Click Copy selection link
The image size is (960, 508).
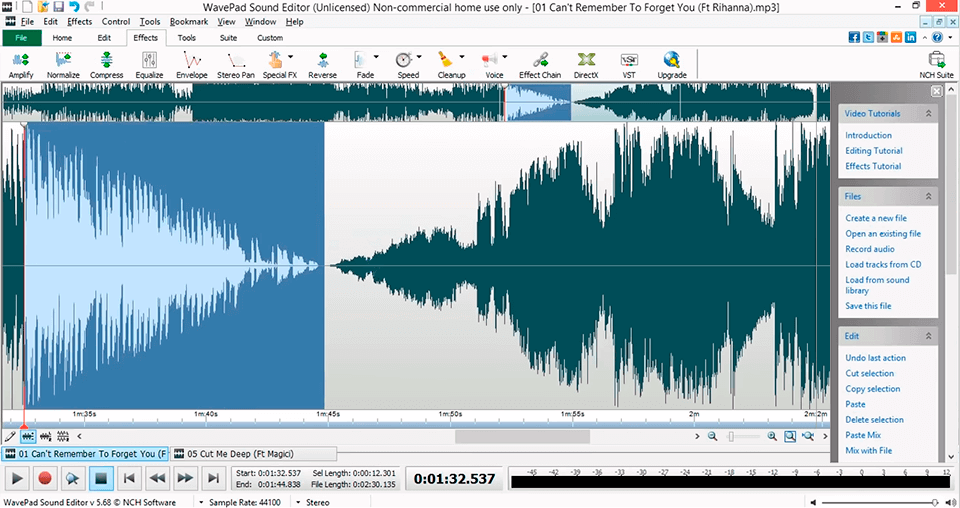pyautogui.click(x=872, y=389)
